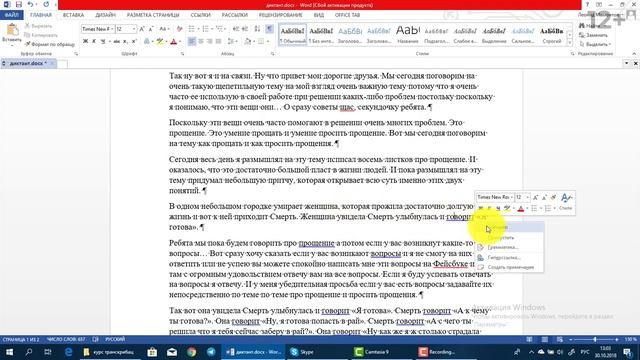The height and width of the screenshot is (360, 640).
Task: Open Microsoft Edge from the taskbar
Action: tap(69, 351)
